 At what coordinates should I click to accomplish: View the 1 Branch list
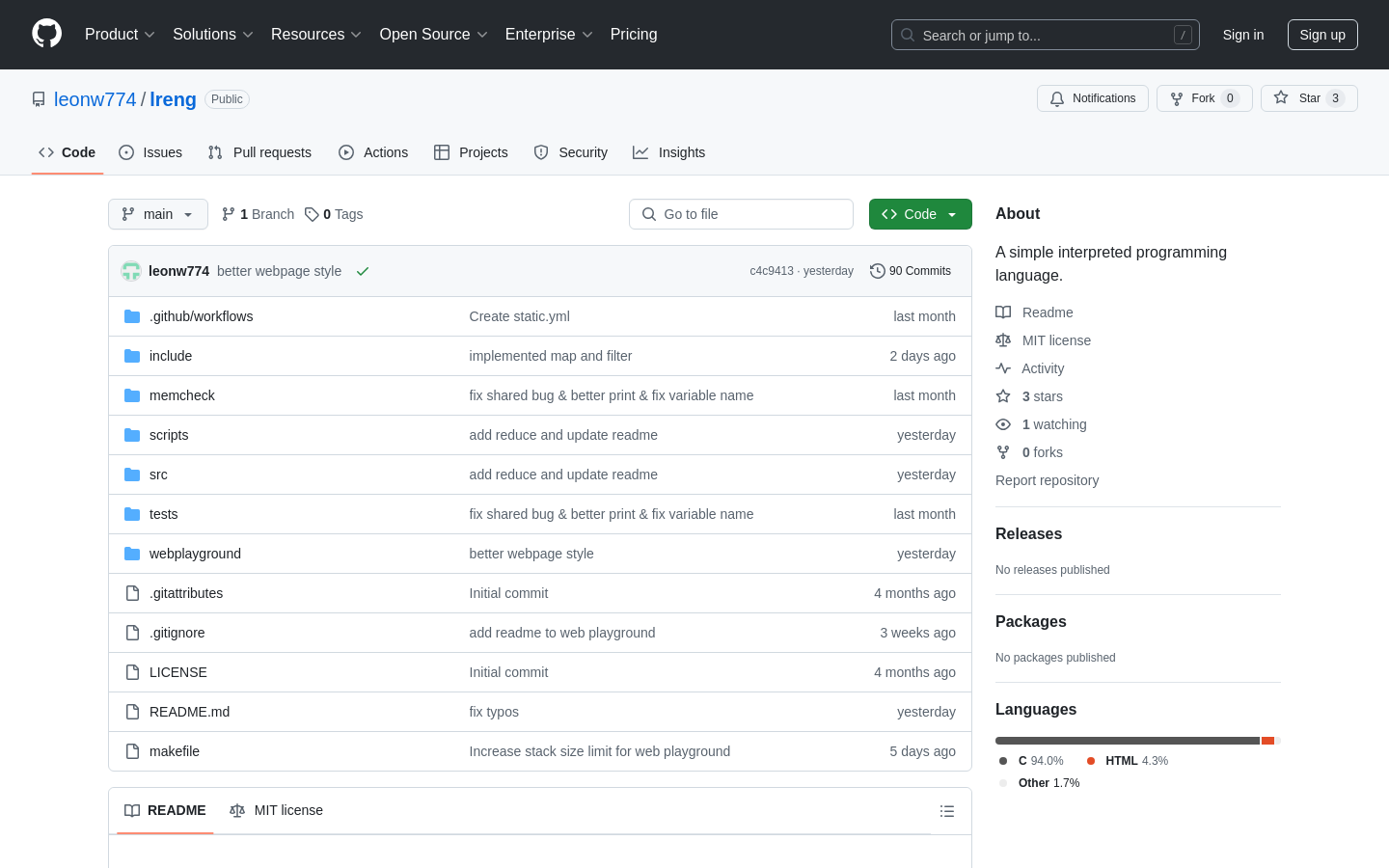click(x=258, y=214)
